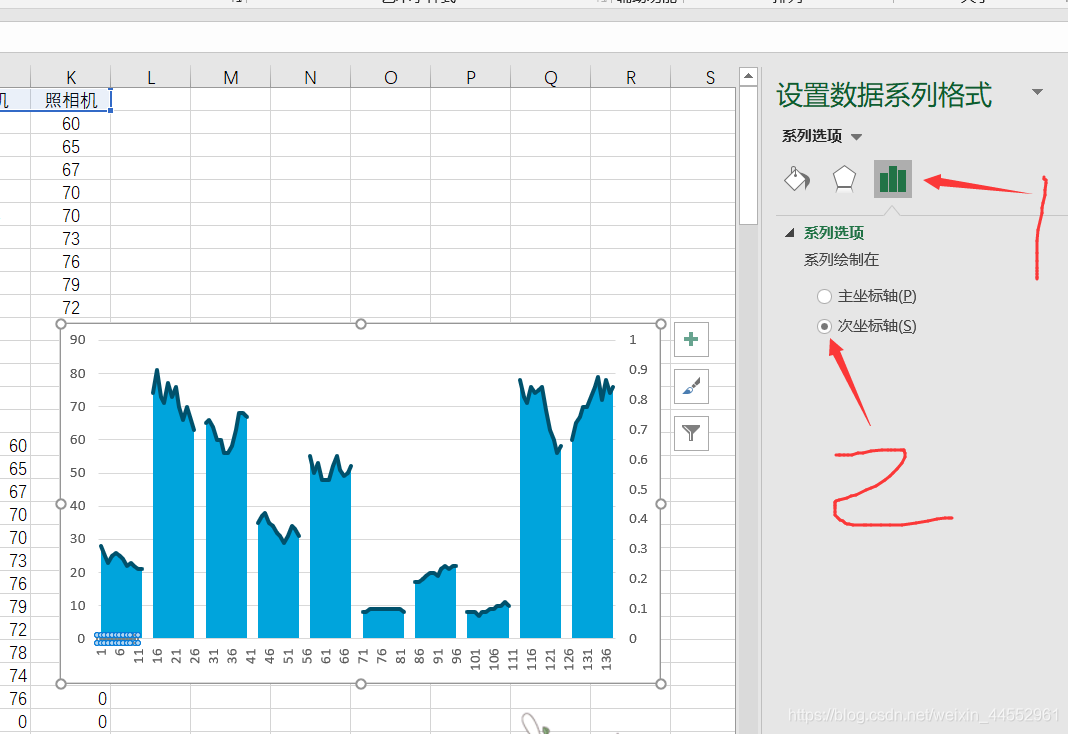Click the Chart Filters funnel button

tap(691, 433)
